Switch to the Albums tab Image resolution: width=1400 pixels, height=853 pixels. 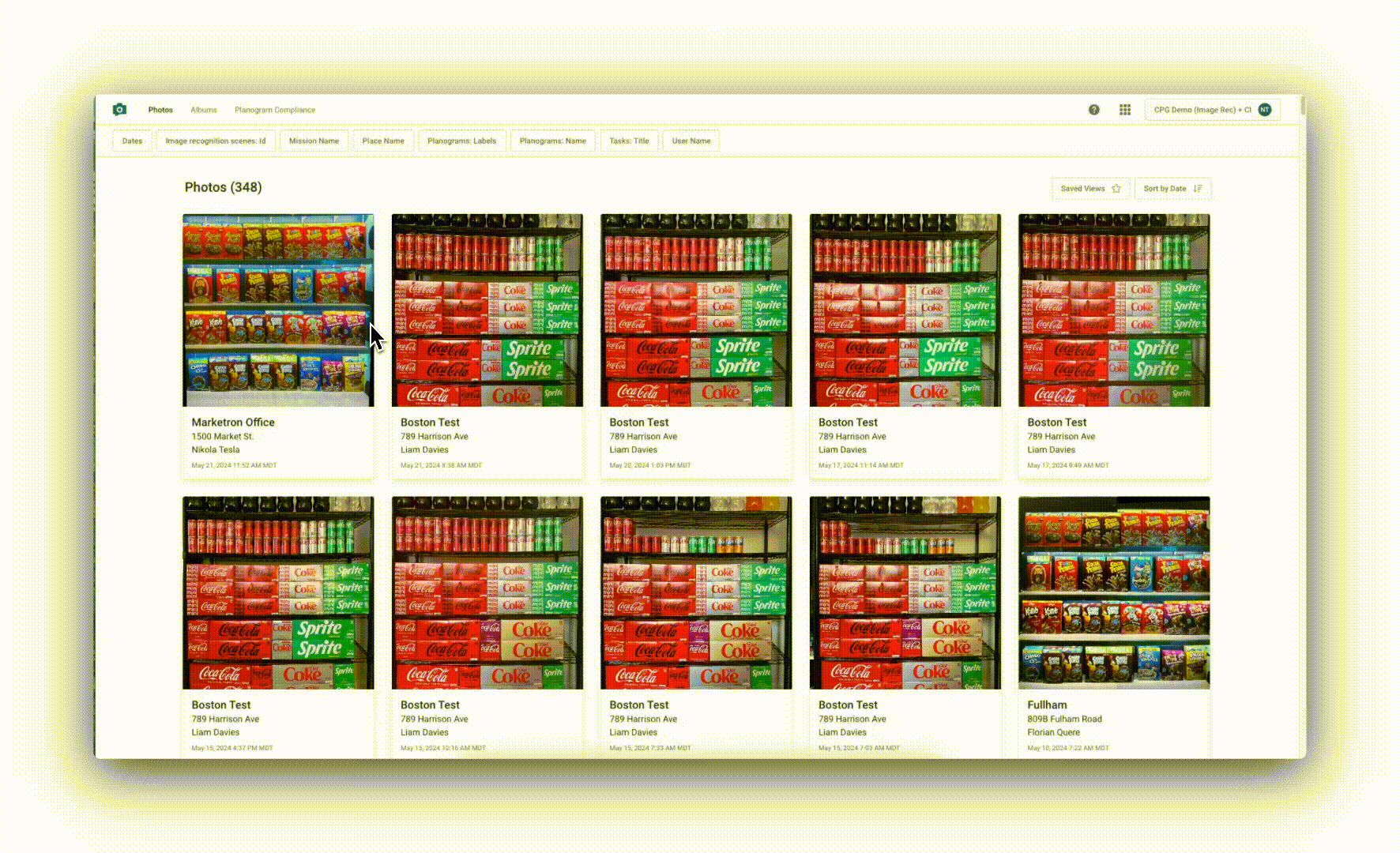point(203,110)
